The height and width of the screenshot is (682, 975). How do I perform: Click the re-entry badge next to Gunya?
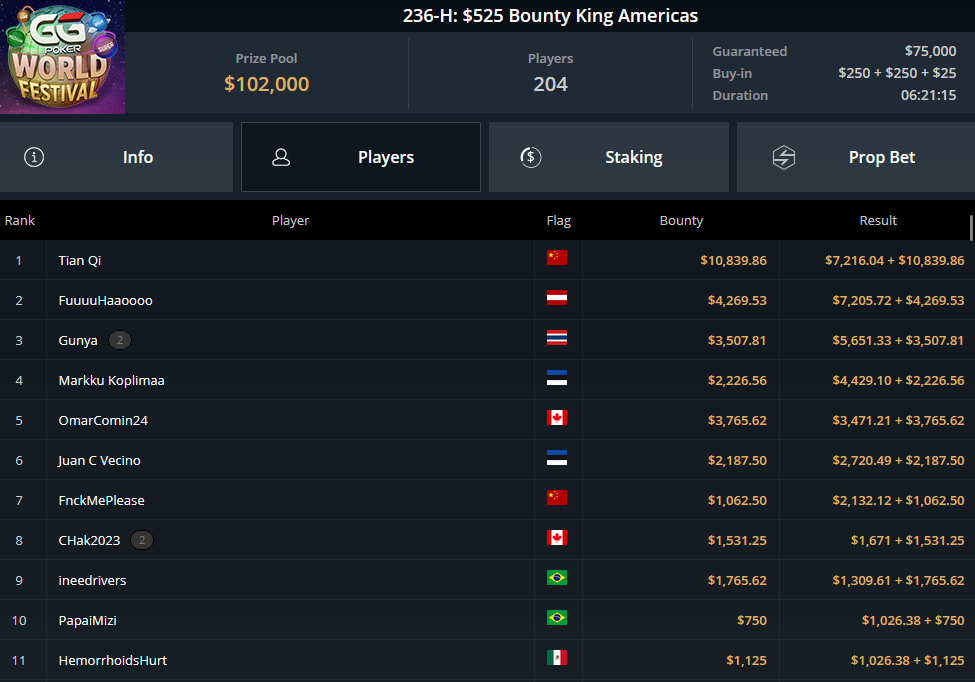coord(120,340)
